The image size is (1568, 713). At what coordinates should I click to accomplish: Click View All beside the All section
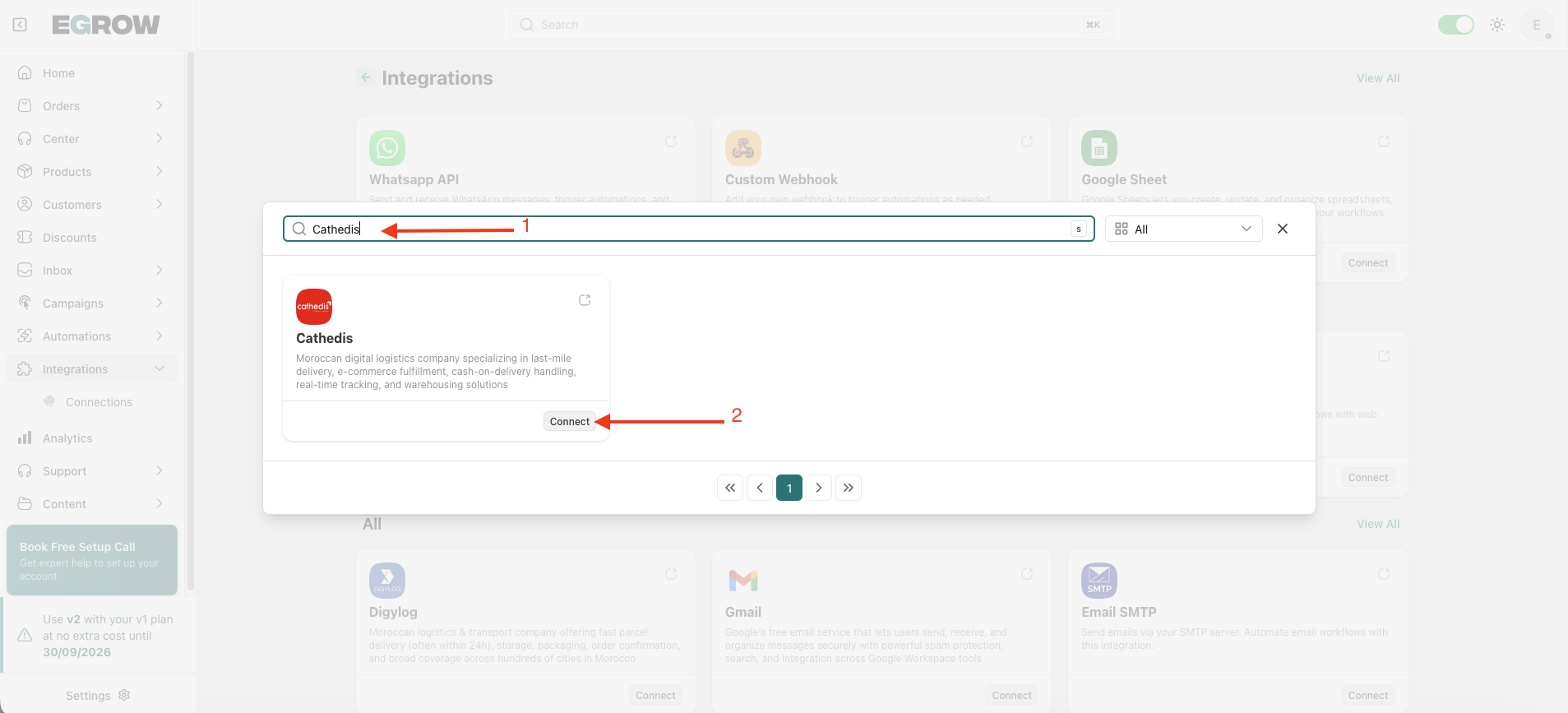click(1378, 524)
